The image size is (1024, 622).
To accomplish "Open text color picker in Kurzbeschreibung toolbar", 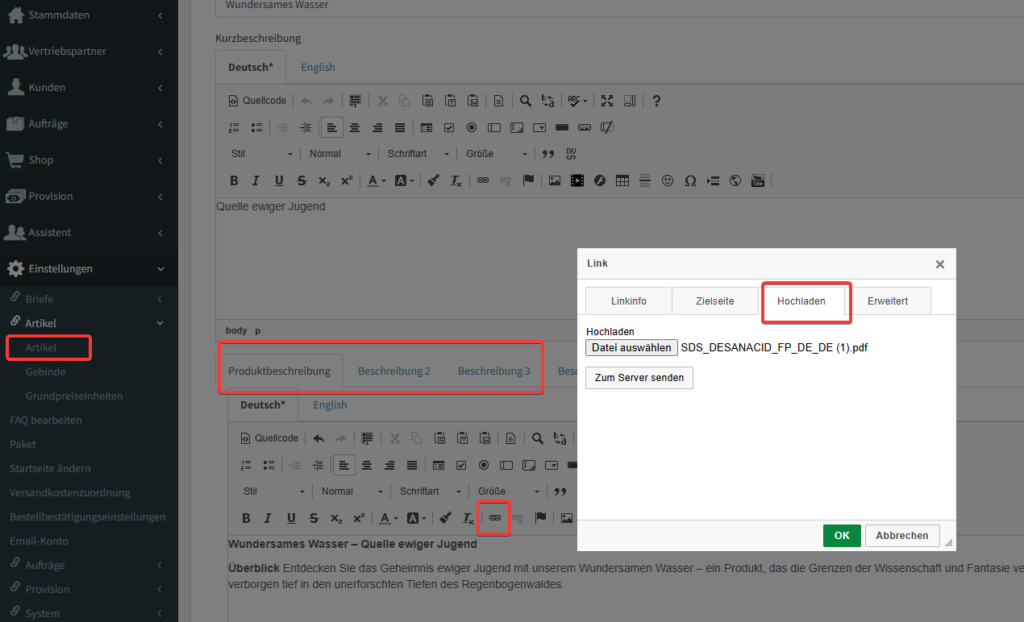I will click(375, 181).
